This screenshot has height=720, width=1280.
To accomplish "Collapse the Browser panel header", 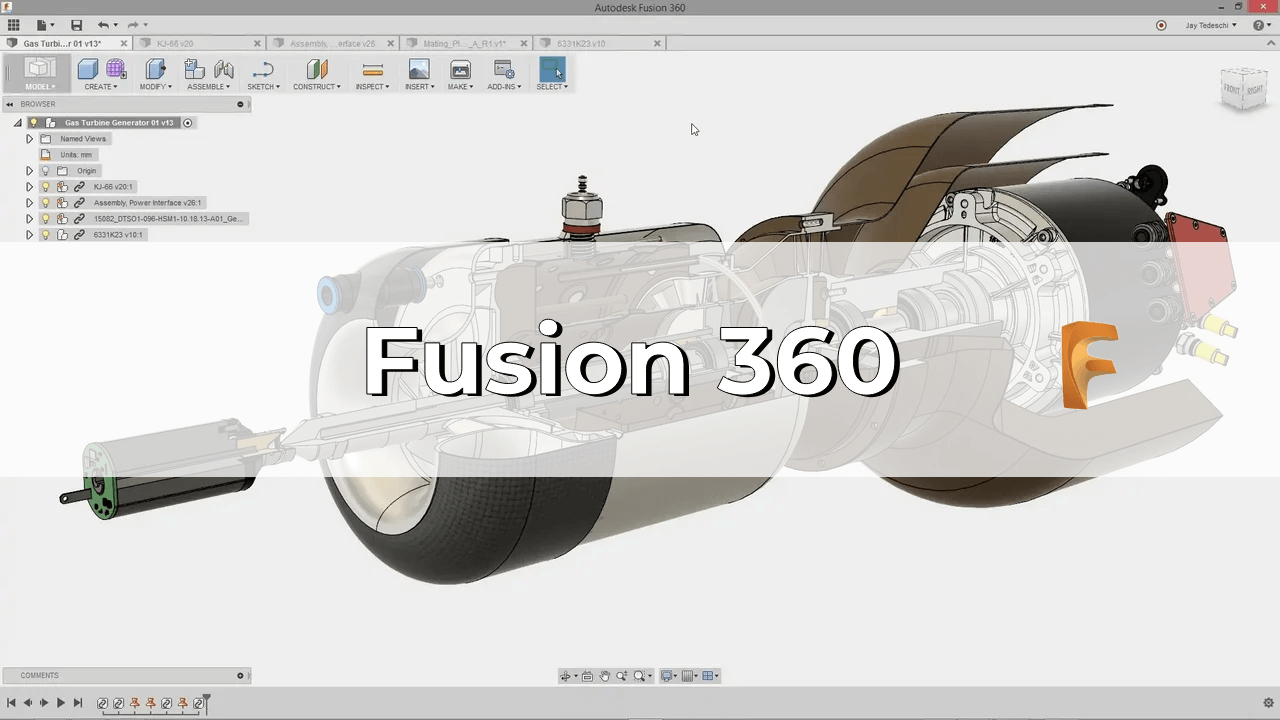I will click(10, 104).
